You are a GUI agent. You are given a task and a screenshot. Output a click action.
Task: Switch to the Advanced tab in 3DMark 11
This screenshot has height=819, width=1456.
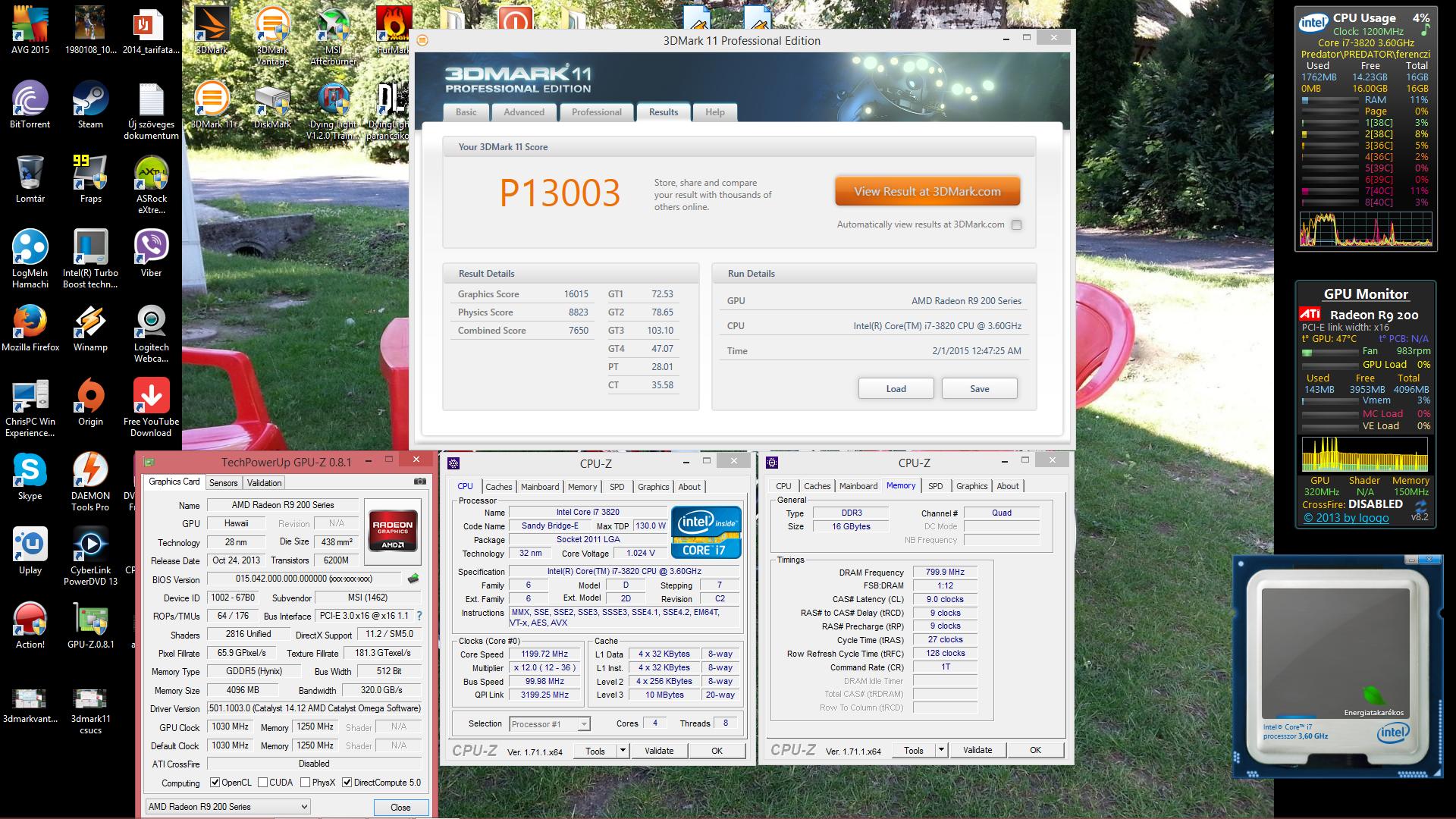524,112
